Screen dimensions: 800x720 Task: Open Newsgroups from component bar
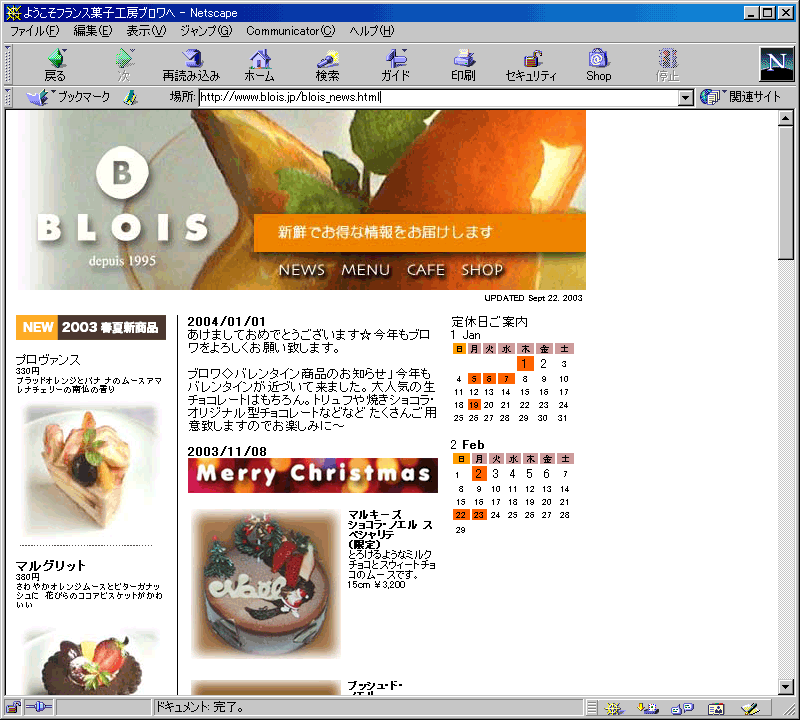click(682, 708)
